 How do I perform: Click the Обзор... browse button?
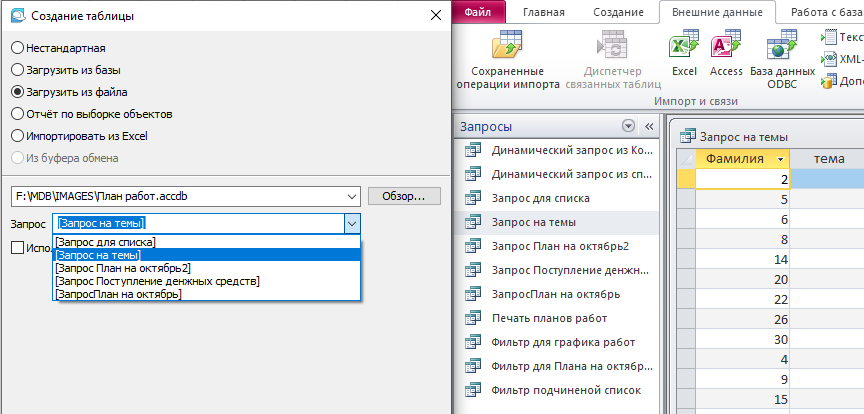[x=404, y=196]
